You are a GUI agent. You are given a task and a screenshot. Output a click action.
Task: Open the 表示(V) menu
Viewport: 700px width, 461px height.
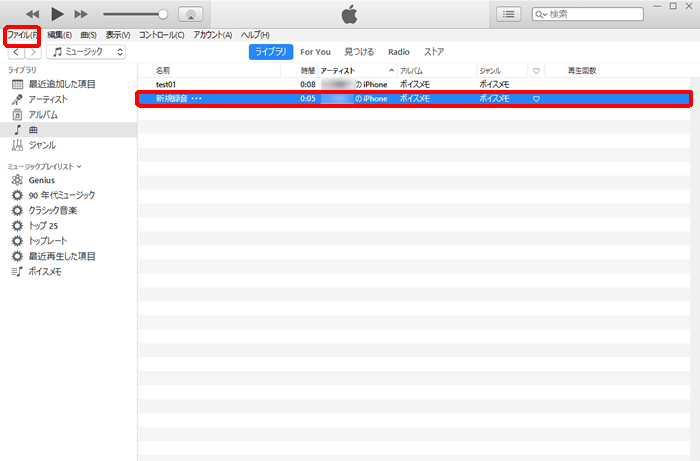click(118, 35)
